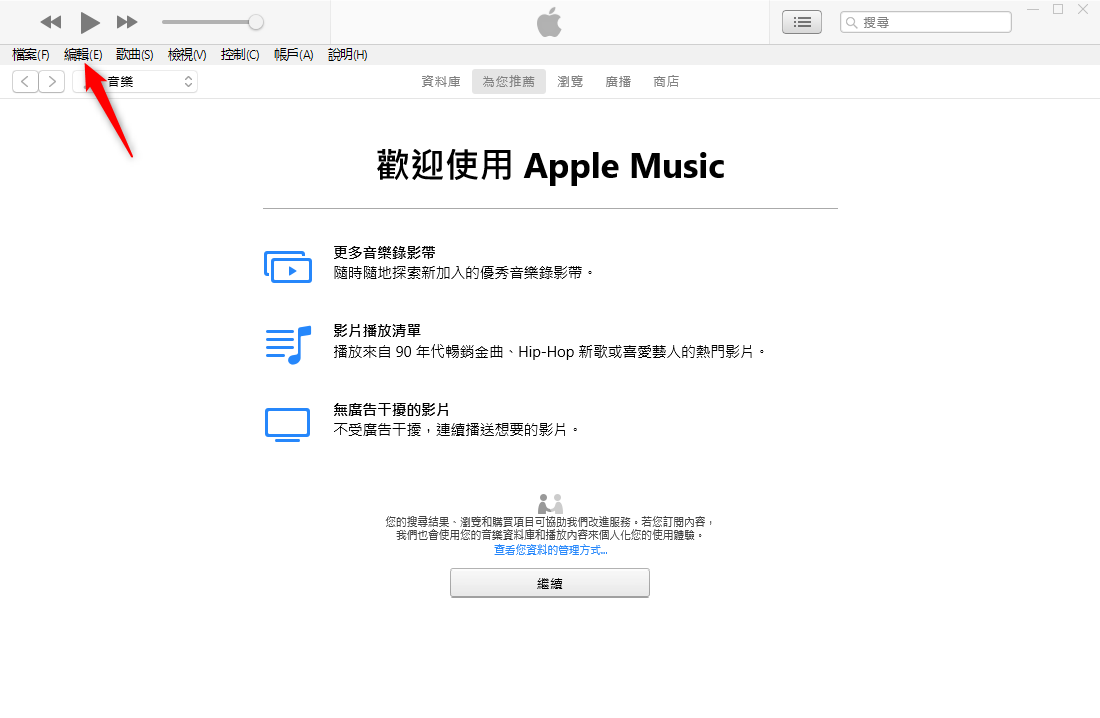The image size is (1100, 718).
Task: Open the Up Next list view icon
Action: tap(802, 22)
